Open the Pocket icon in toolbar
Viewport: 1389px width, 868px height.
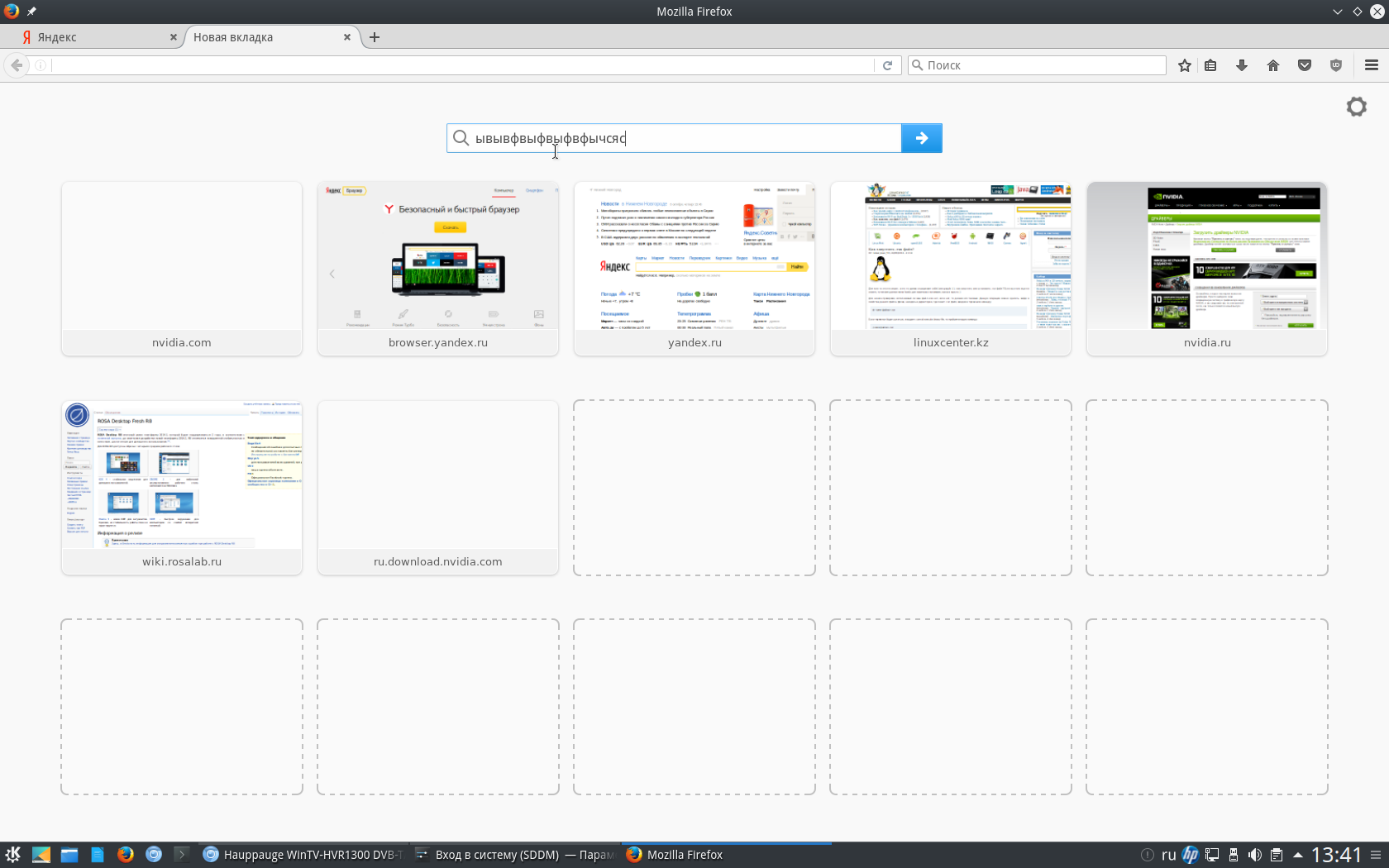[1305, 65]
